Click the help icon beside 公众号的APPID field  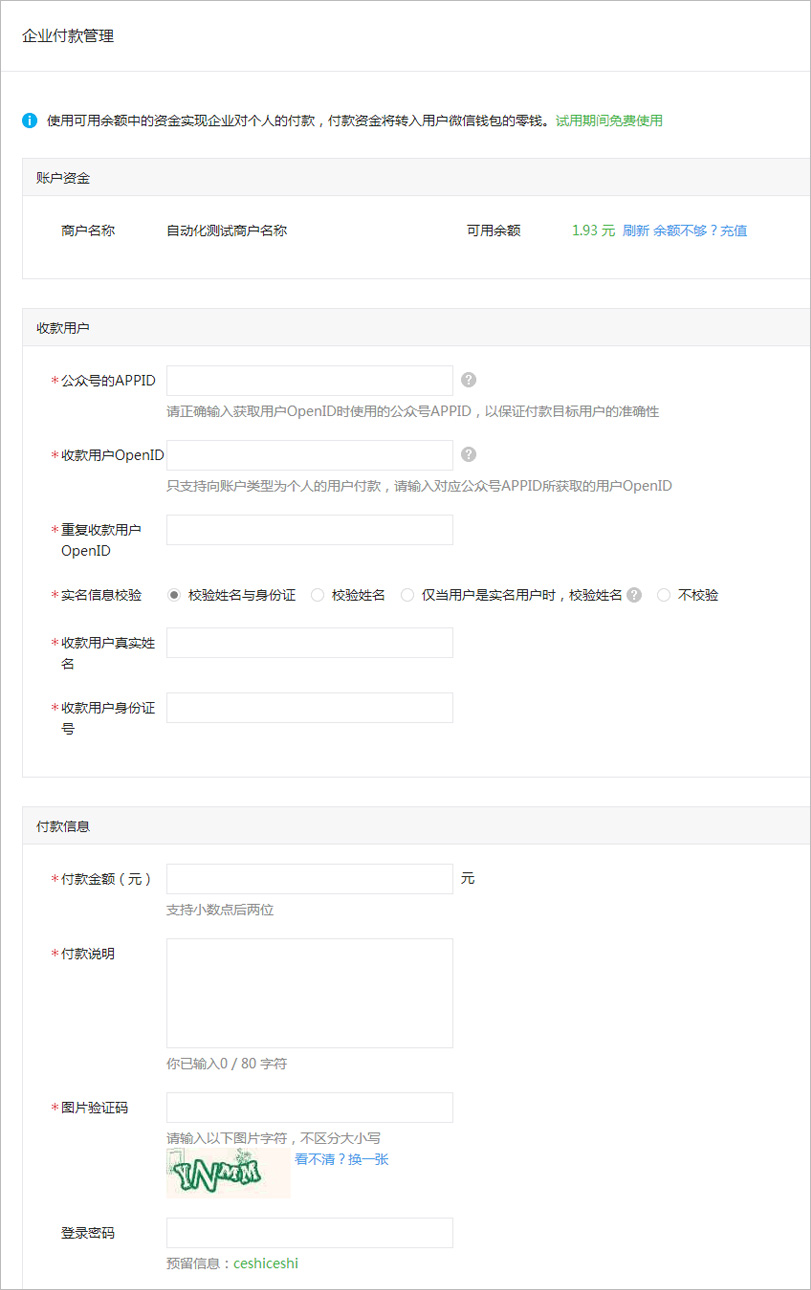(468, 380)
